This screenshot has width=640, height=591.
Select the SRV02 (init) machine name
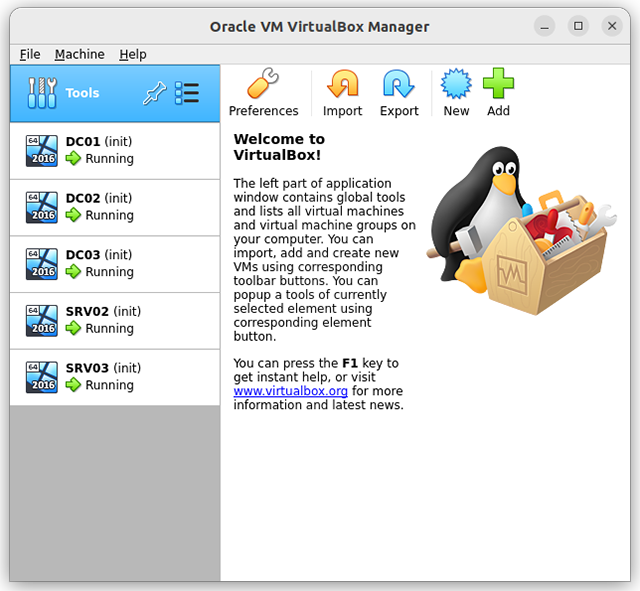click(103, 311)
